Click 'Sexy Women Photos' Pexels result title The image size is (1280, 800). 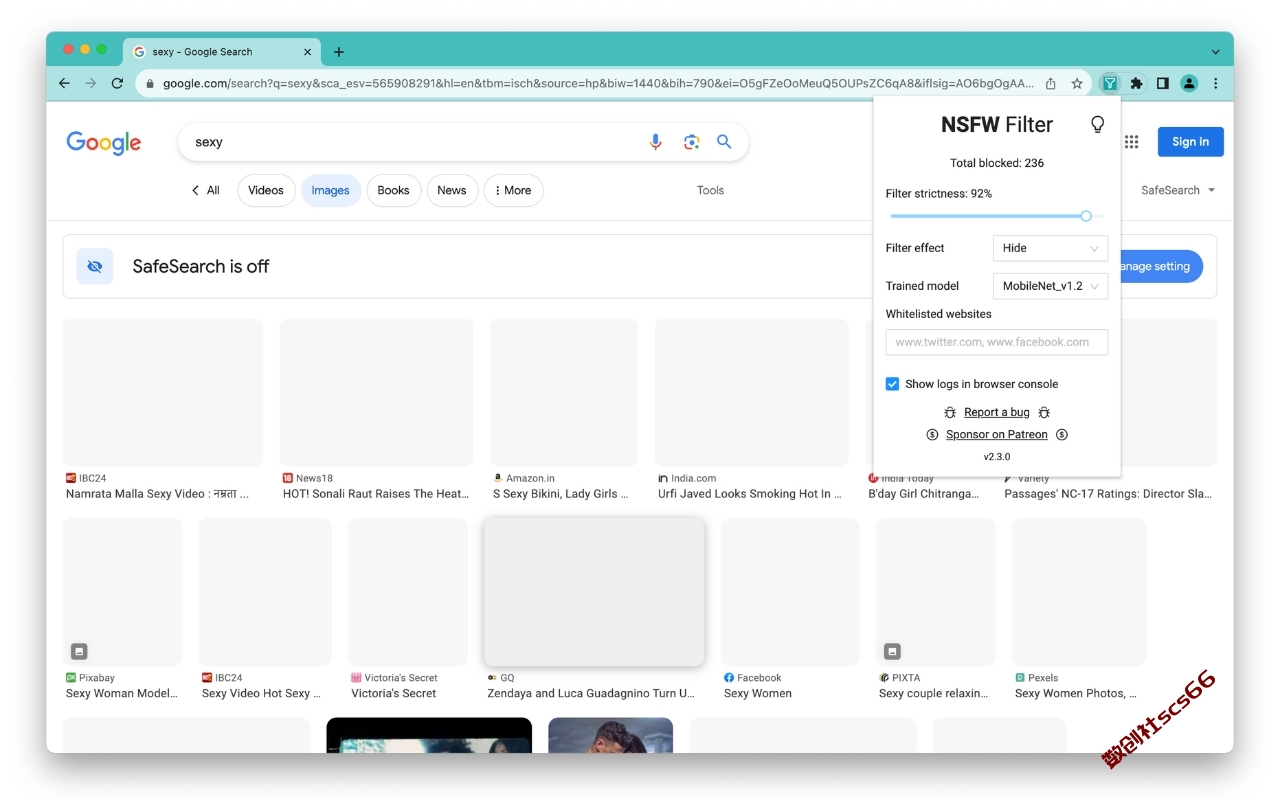[1075, 693]
